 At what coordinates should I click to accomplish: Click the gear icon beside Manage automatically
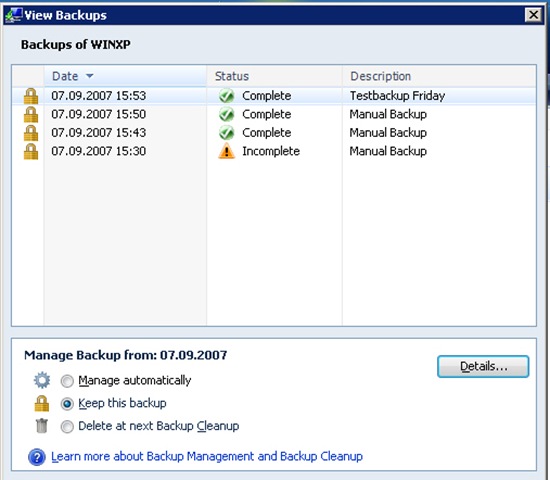pyautogui.click(x=42, y=380)
